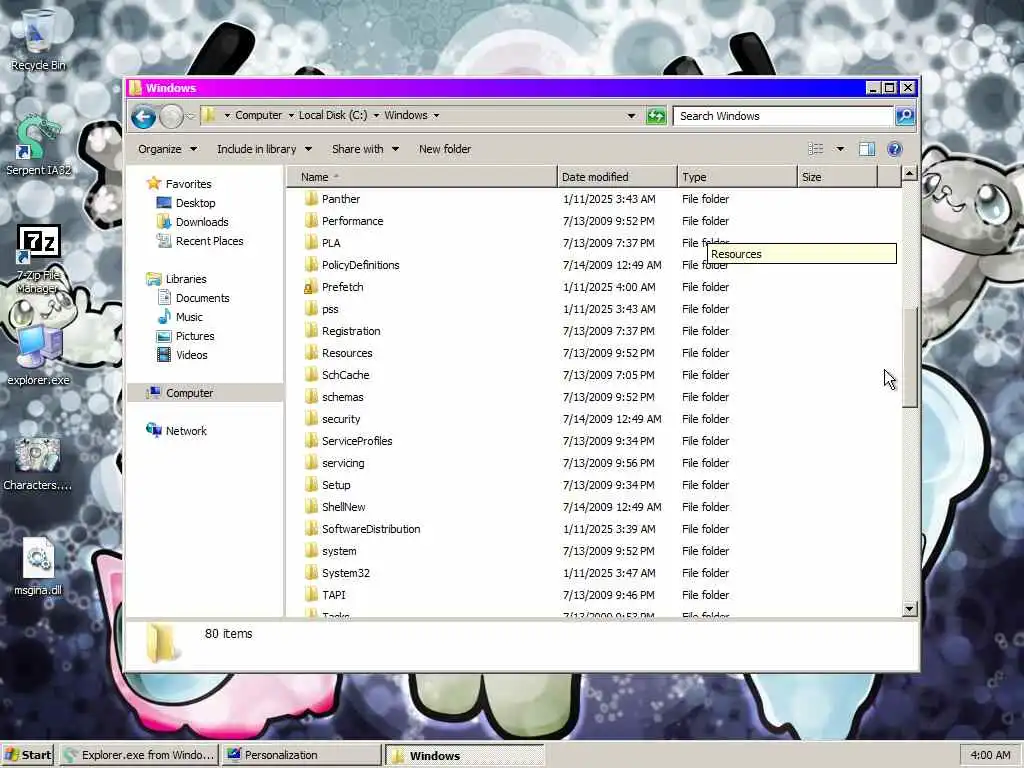Click the Pictures library icon
The image size is (1024, 768).
pos(164,336)
